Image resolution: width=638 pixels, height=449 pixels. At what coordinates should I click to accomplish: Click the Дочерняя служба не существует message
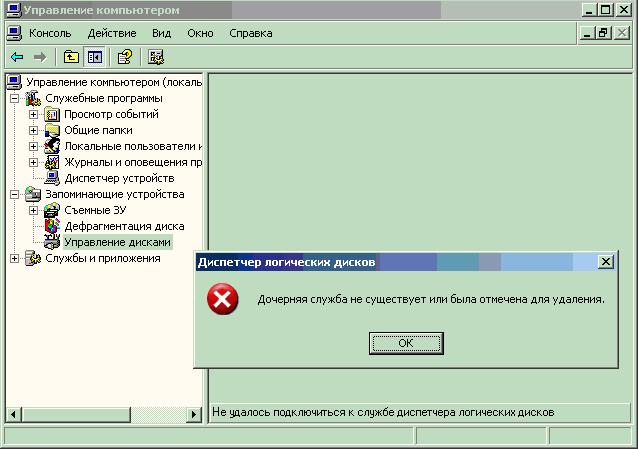coord(431,300)
